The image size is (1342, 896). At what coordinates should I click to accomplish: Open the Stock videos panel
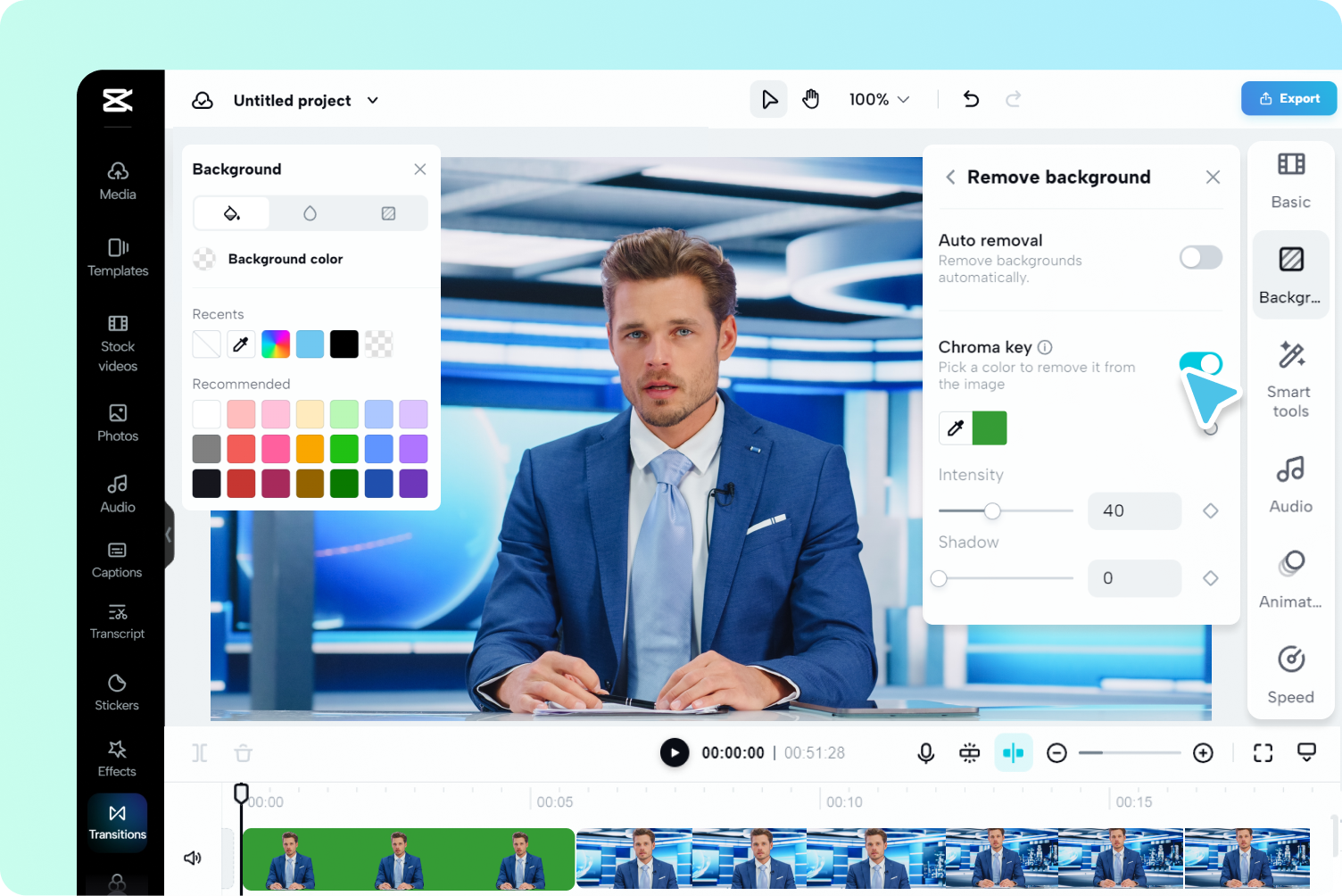pyautogui.click(x=117, y=342)
